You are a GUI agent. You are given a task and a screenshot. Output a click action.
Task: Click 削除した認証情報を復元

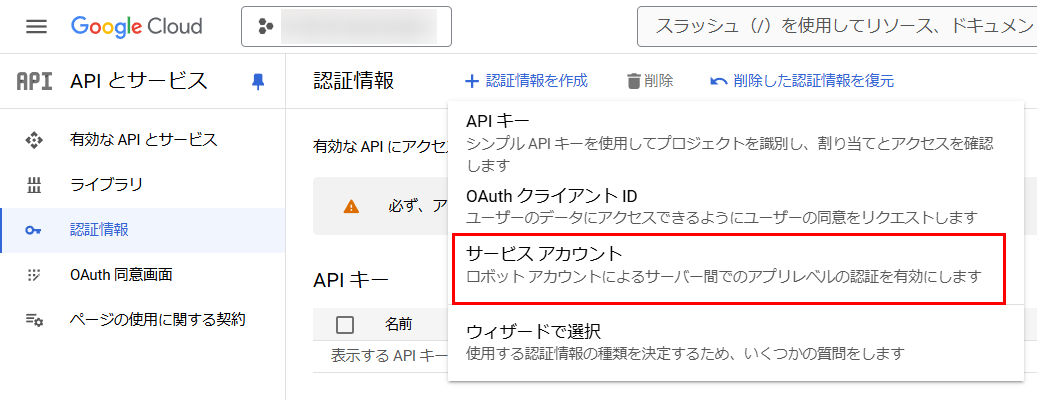pyautogui.click(x=802, y=81)
